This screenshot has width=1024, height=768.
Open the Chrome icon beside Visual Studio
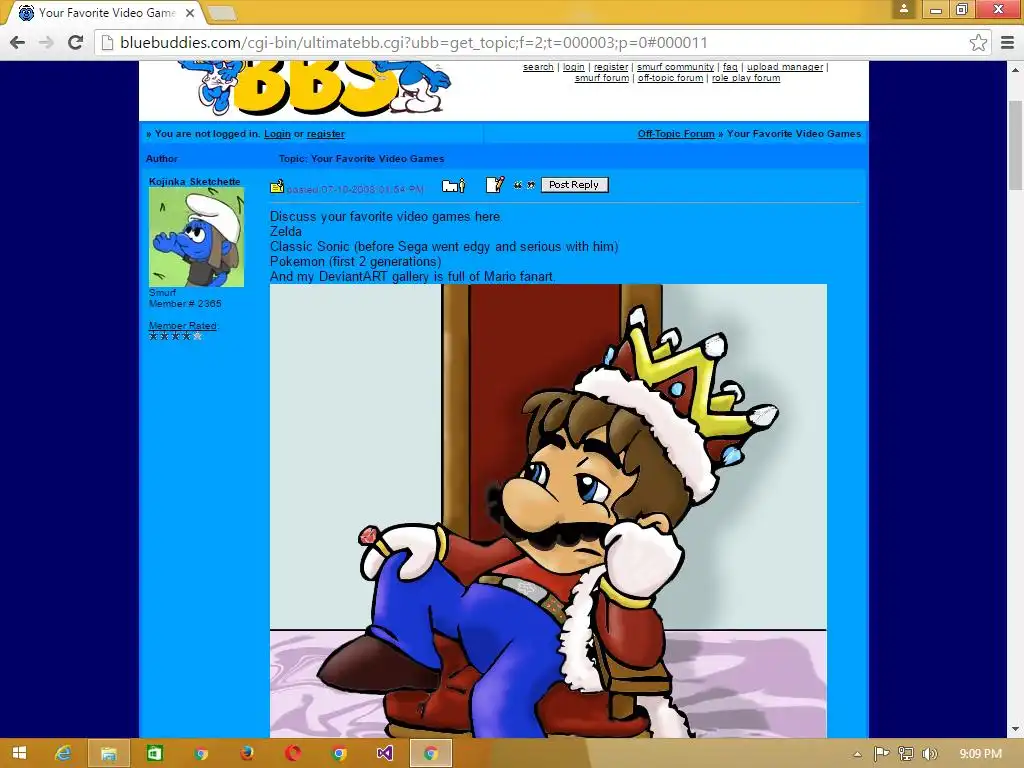[x=338, y=754]
